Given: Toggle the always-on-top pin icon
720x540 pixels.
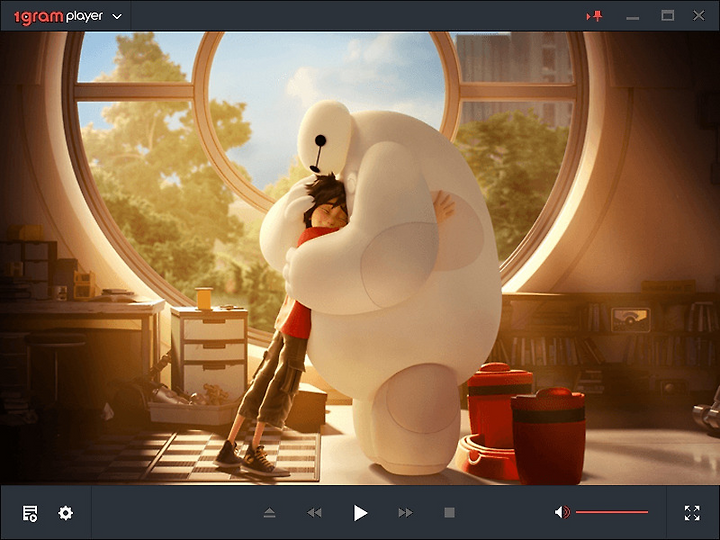Looking at the screenshot, I should click(x=594, y=17).
